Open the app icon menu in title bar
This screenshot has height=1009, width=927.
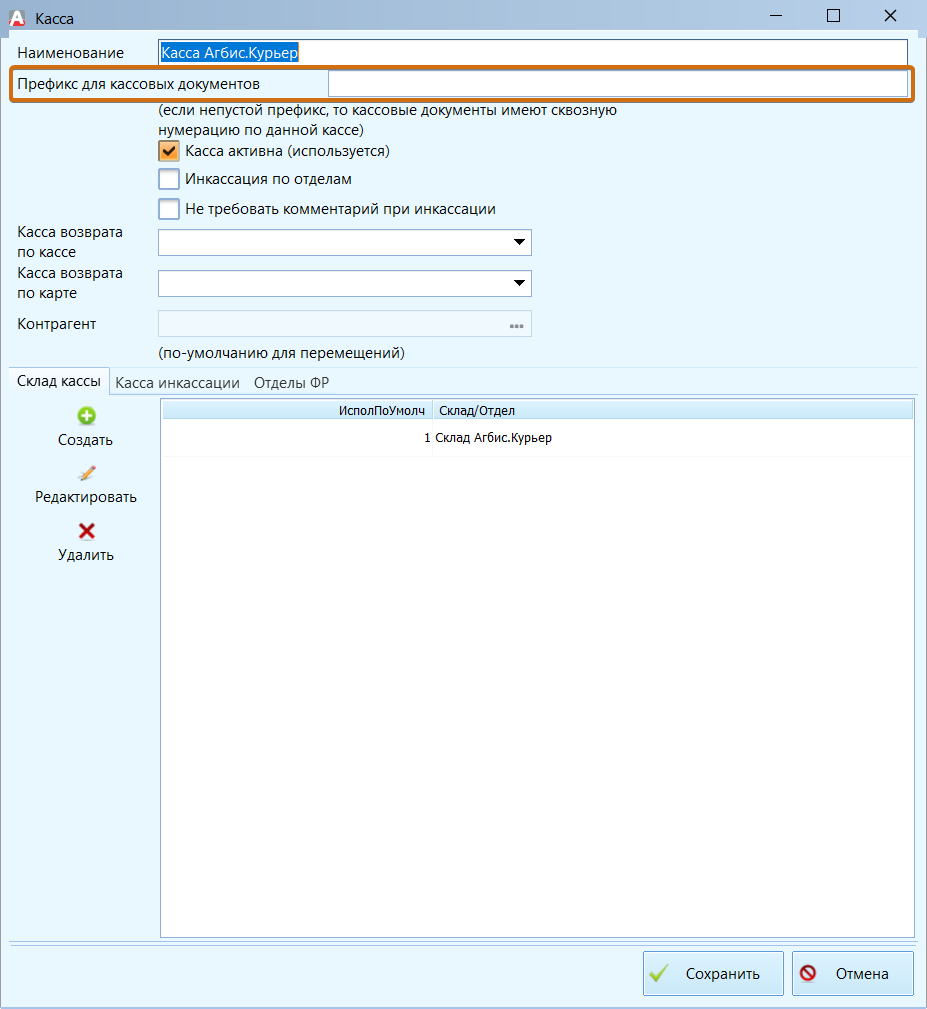coord(17,18)
